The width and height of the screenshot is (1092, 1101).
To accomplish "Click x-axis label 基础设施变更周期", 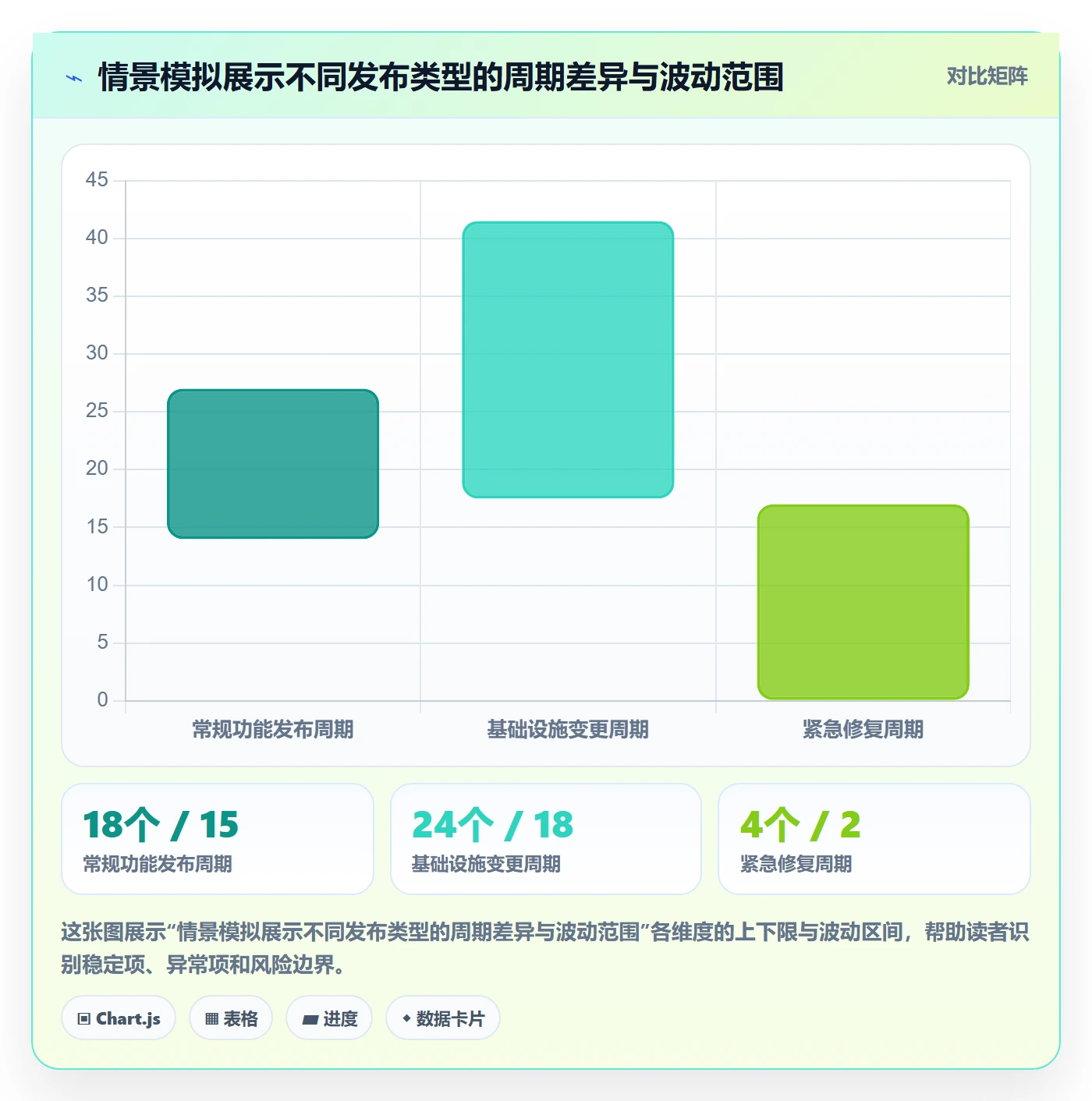I will 568,730.
